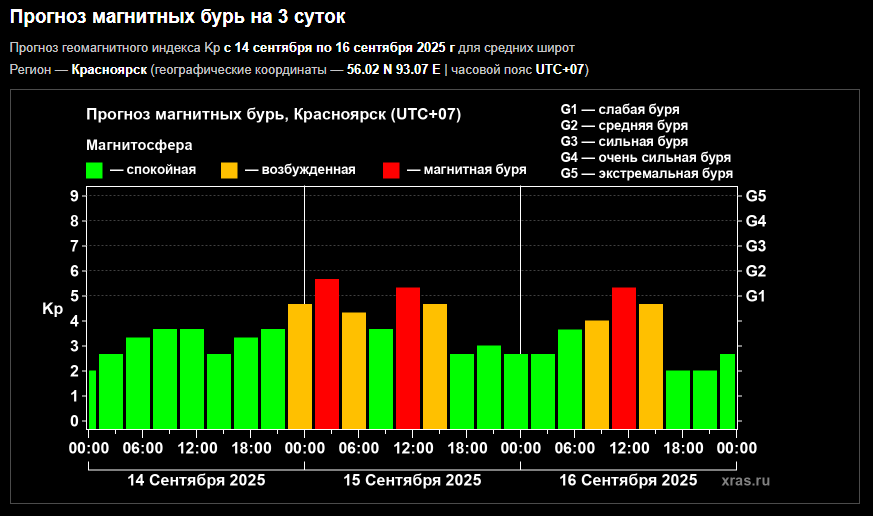Viewport: 873px width, 516px height.
Task: Select the '16 Сентября 2025' date label
Action: [628, 481]
